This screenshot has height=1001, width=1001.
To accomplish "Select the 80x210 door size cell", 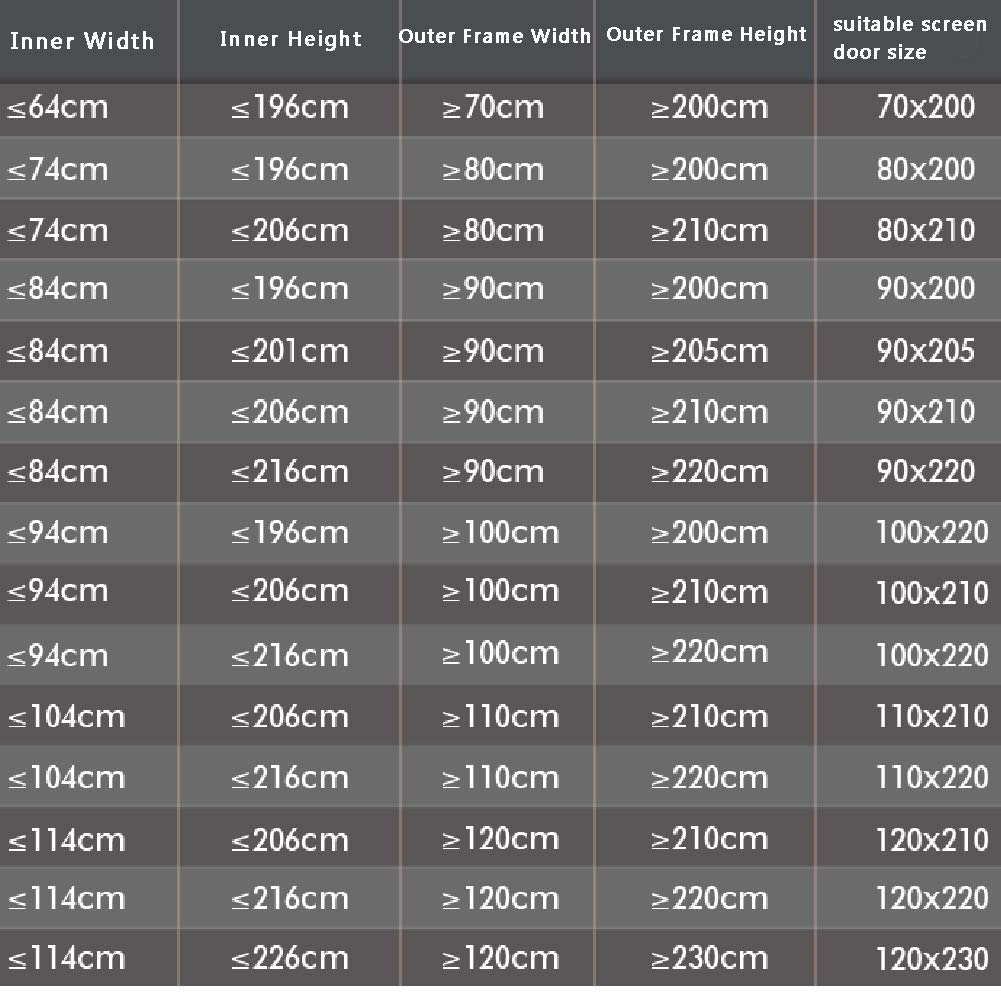I will click(x=925, y=230).
